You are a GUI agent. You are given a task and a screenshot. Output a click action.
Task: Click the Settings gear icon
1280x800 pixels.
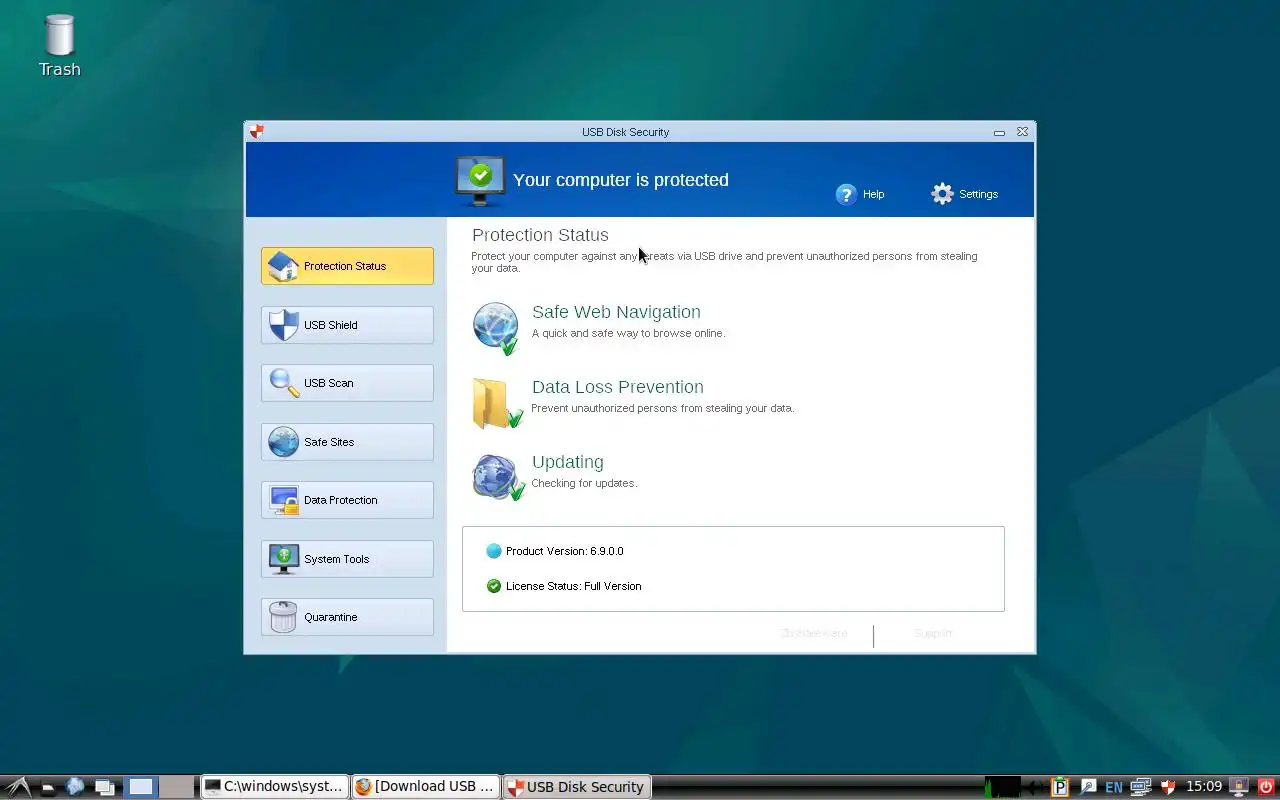click(x=942, y=194)
